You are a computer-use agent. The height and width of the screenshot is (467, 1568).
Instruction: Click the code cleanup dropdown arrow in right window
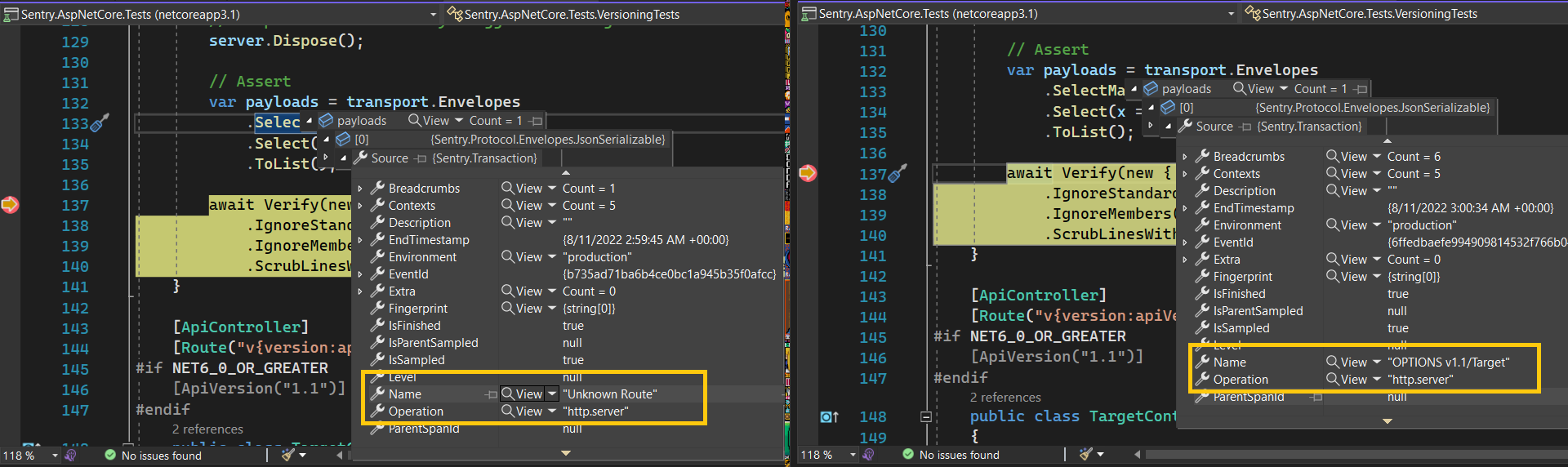tap(1100, 454)
